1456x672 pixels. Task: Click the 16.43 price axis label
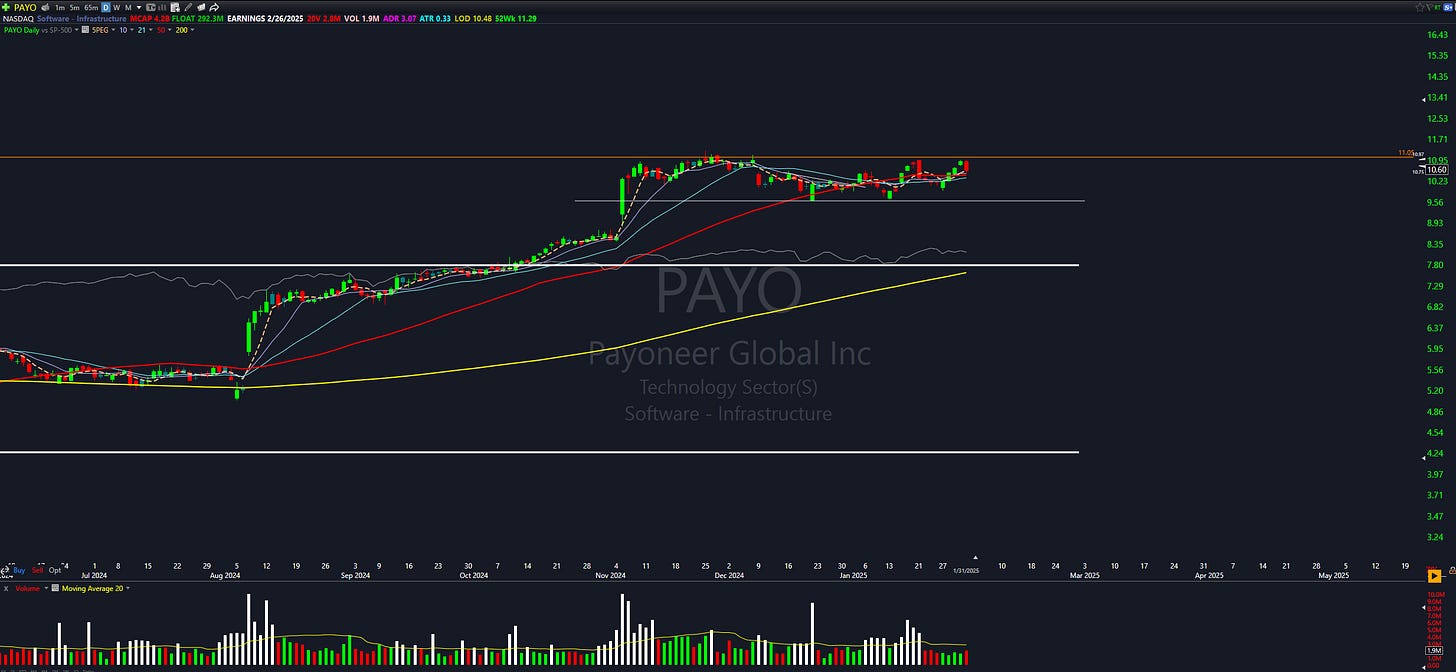point(1438,34)
